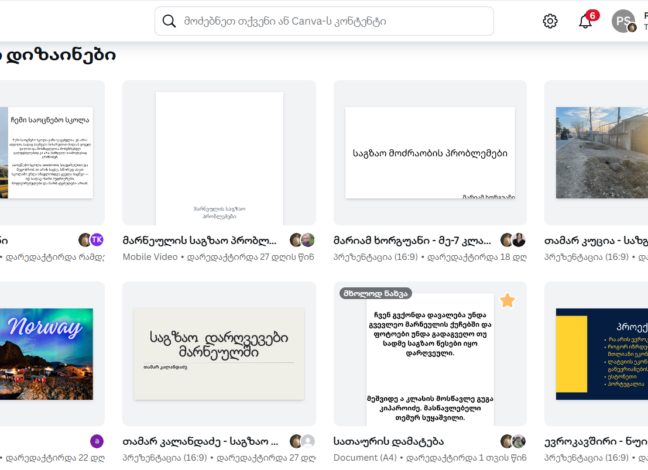Open the Norway design thumbnail
Image resolution: width=648 pixels, height=470 pixels.
coord(46,354)
